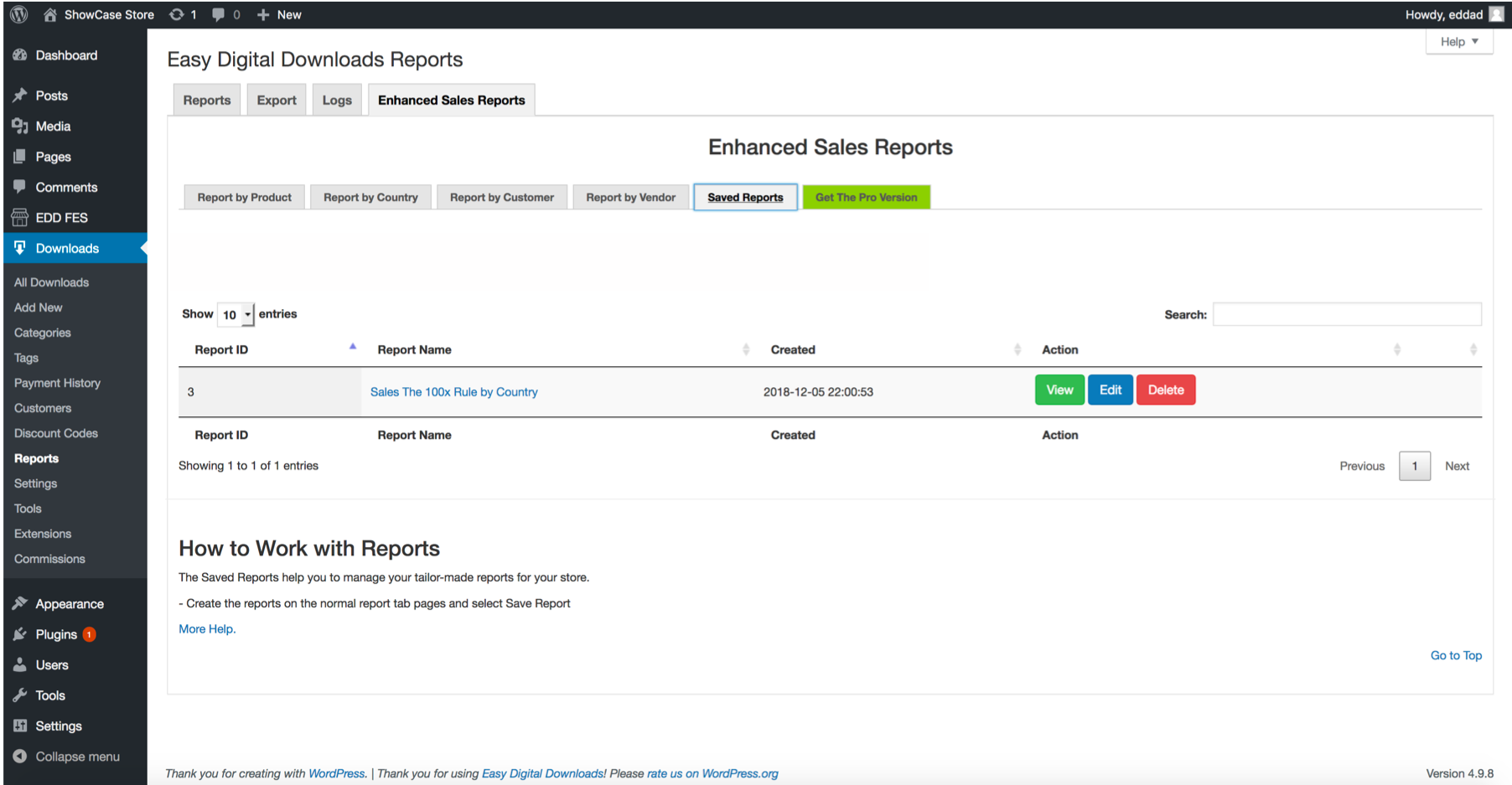Image resolution: width=1512 pixels, height=785 pixels.
Task: Open the Tags submenu item
Action: pos(27,358)
